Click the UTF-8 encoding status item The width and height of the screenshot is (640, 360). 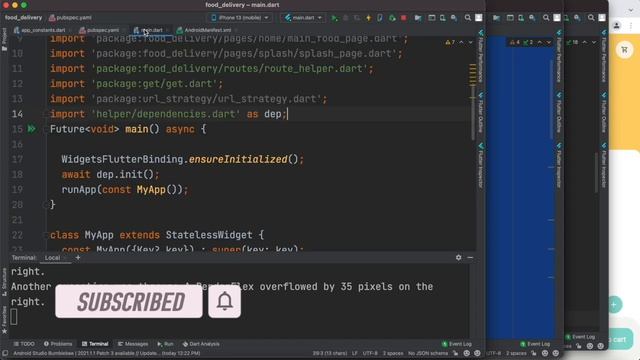point(370,353)
